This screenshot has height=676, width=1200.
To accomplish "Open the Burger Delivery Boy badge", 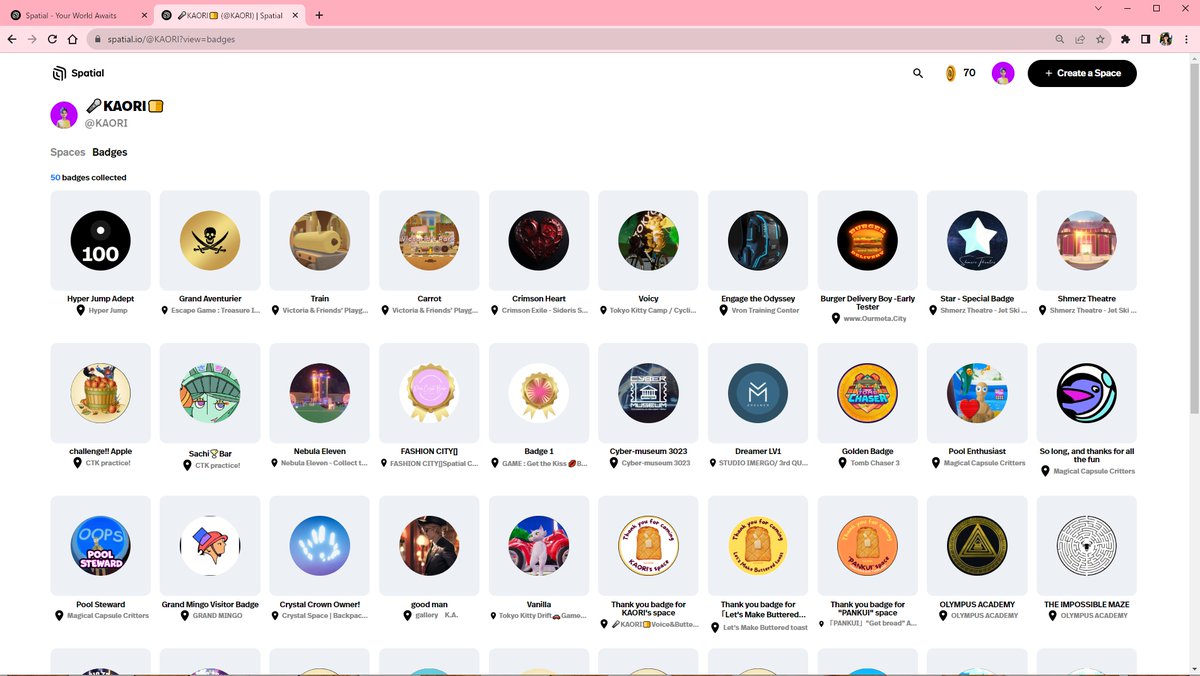I will pos(868,241).
